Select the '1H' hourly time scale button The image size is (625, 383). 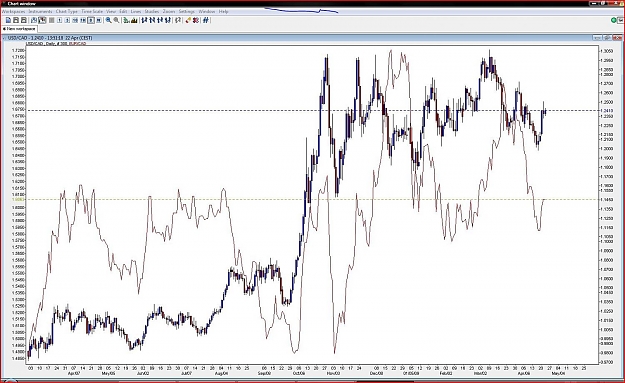click(x=83, y=20)
